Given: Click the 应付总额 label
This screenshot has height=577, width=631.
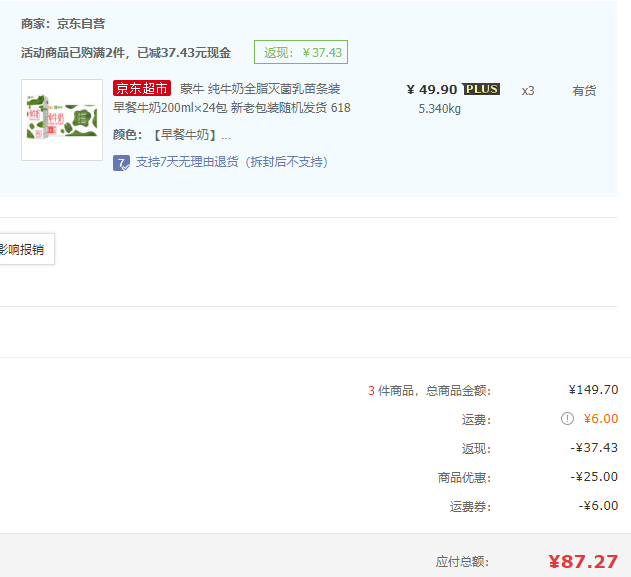Looking at the screenshot, I should pos(462,562).
